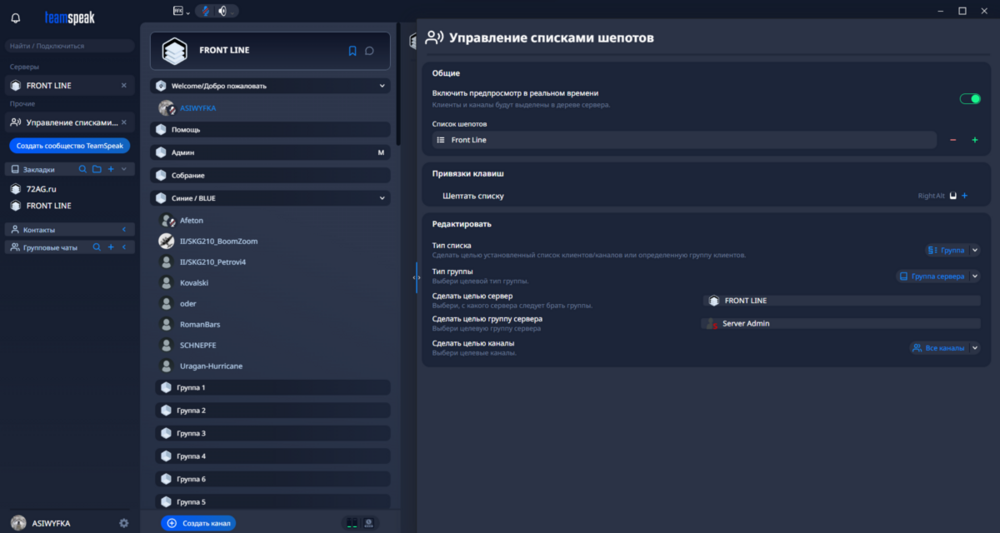Bookmark the FRONT LINE server
The height and width of the screenshot is (533, 1000).
click(x=352, y=51)
